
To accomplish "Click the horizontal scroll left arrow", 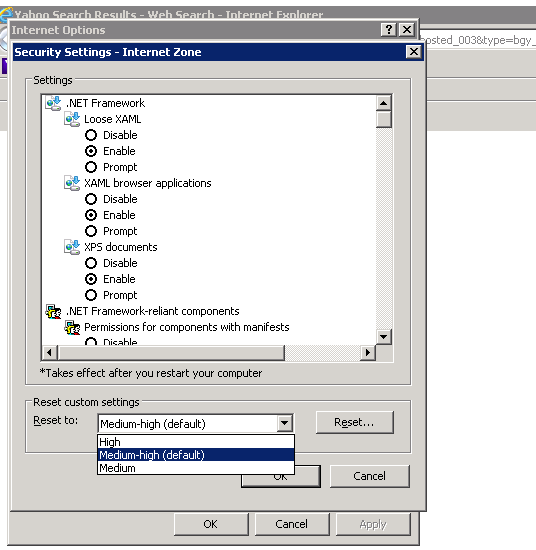I will [49, 353].
